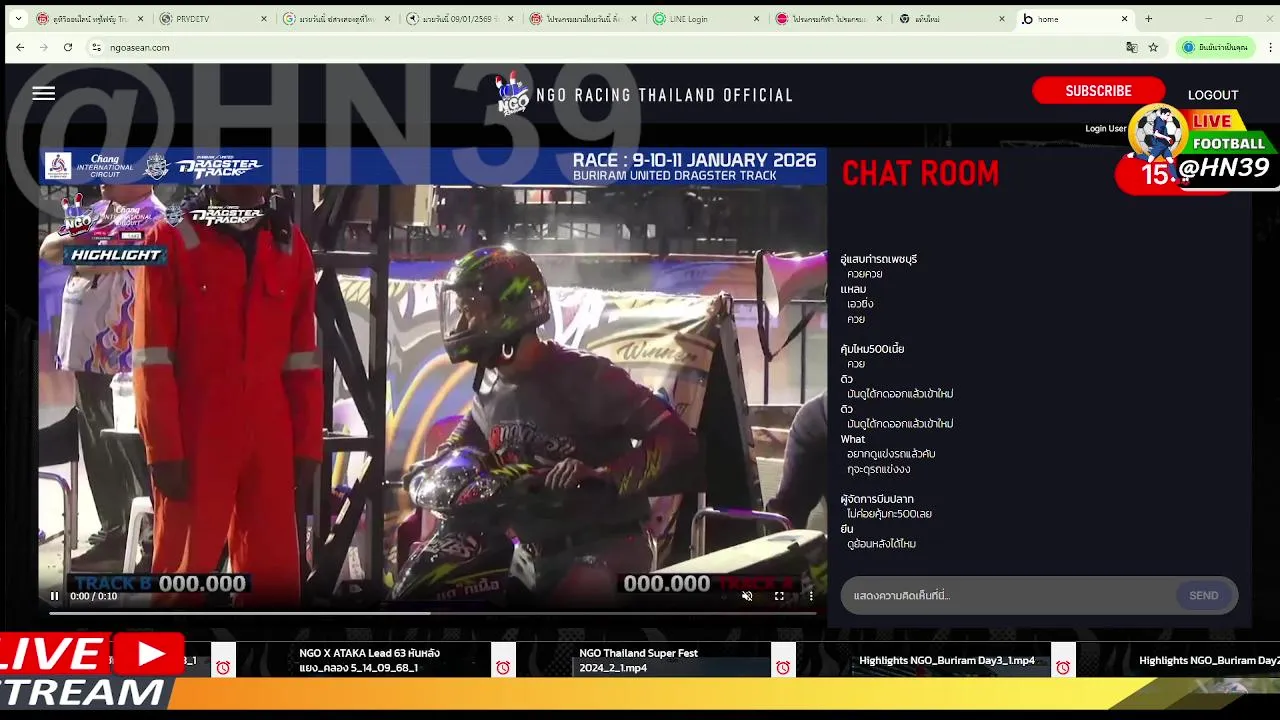Image resolution: width=1280 pixels, height=720 pixels.
Task: Click the Login User label
Action: (1105, 128)
